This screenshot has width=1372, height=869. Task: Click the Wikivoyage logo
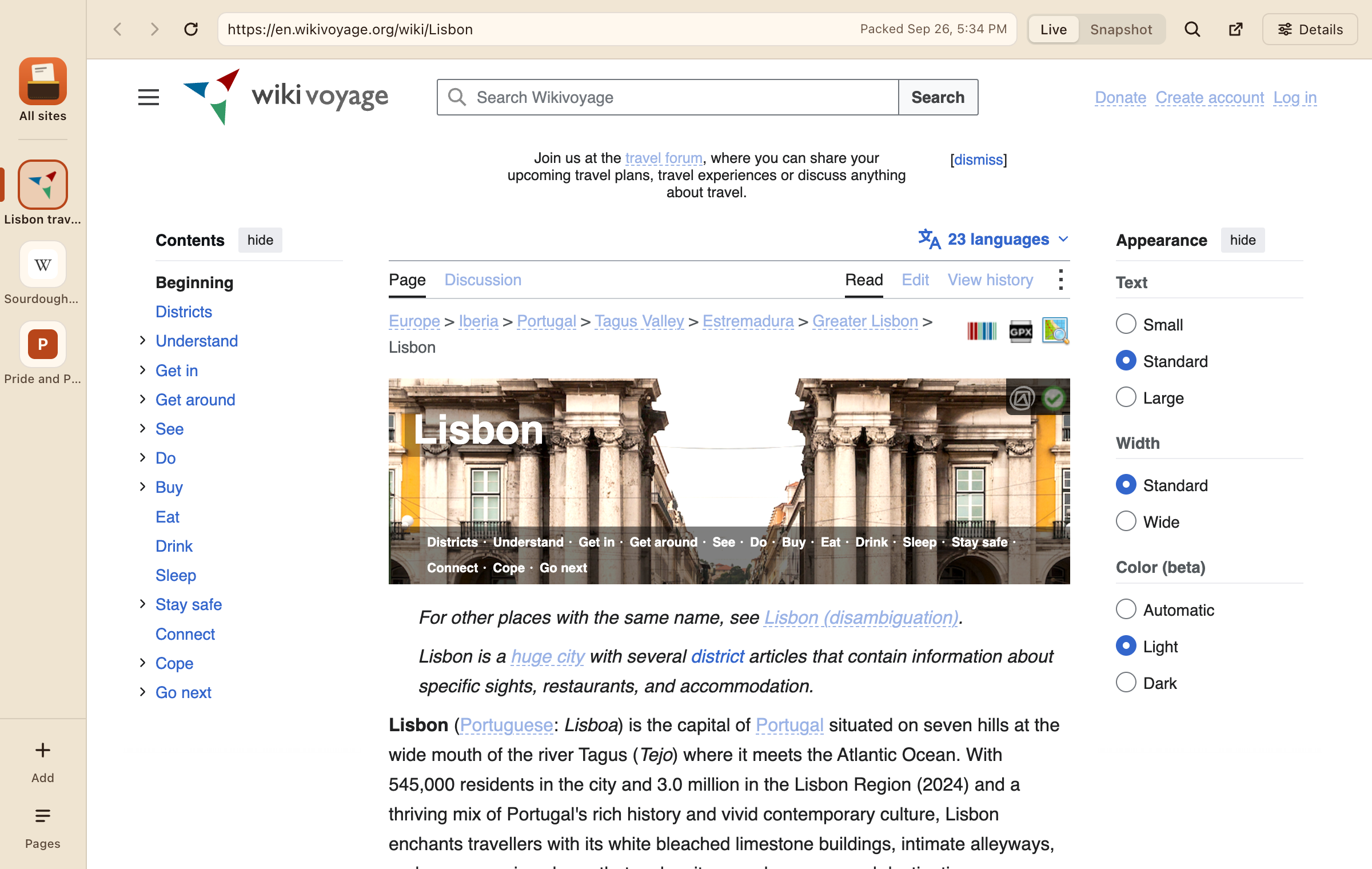[x=285, y=97]
